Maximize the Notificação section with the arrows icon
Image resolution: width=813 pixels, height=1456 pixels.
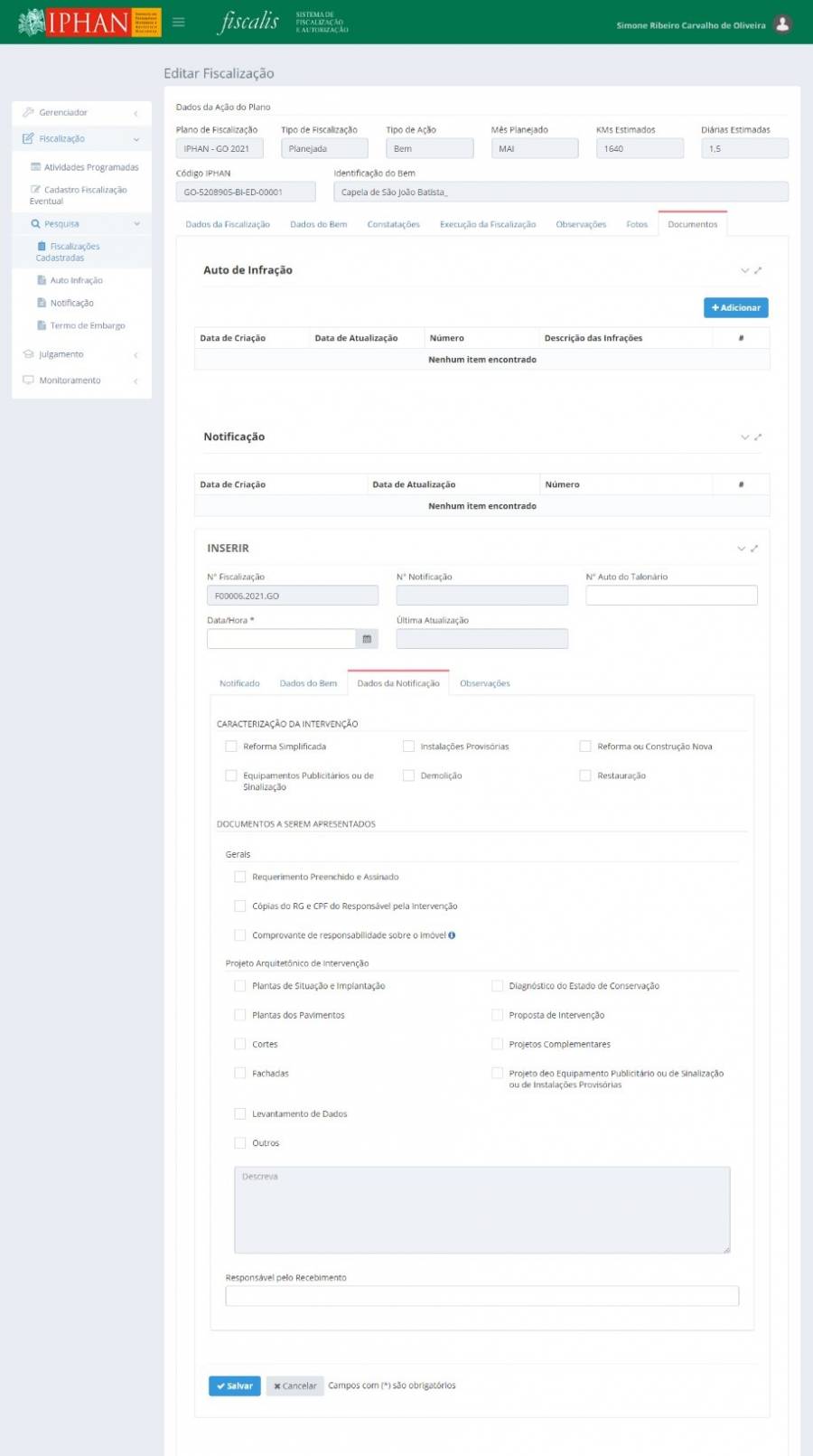(x=758, y=437)
